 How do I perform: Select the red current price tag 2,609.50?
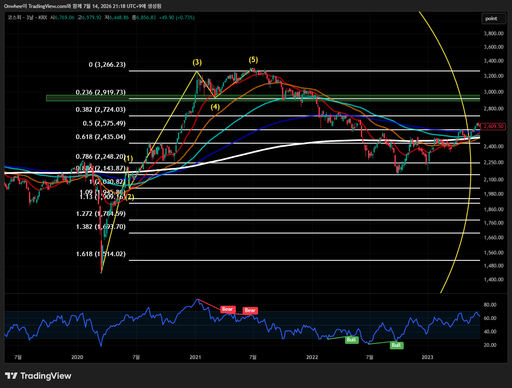coord(494,126)
